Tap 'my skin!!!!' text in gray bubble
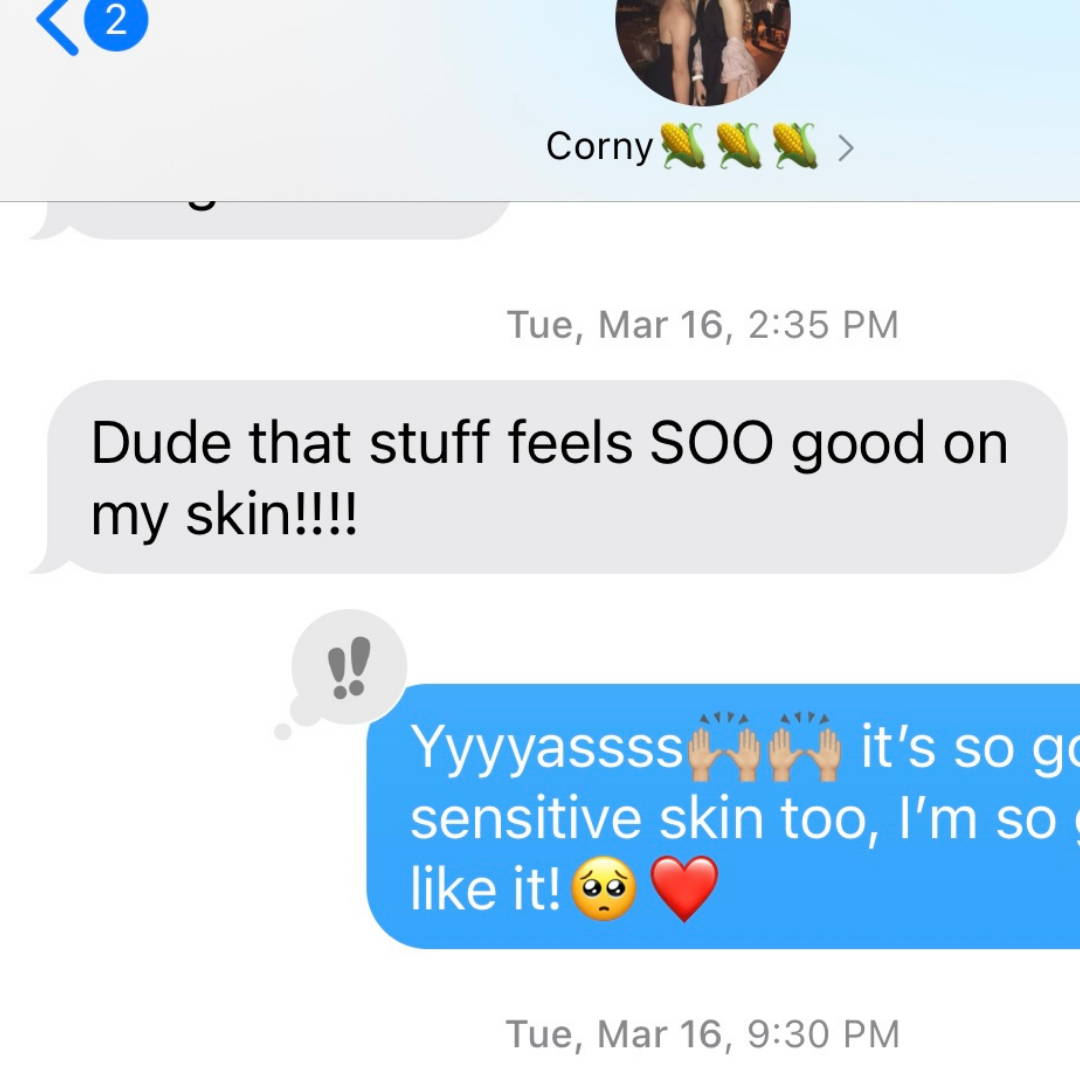The height and width of the screenshot is (1080, 1080). coord(225,515)
